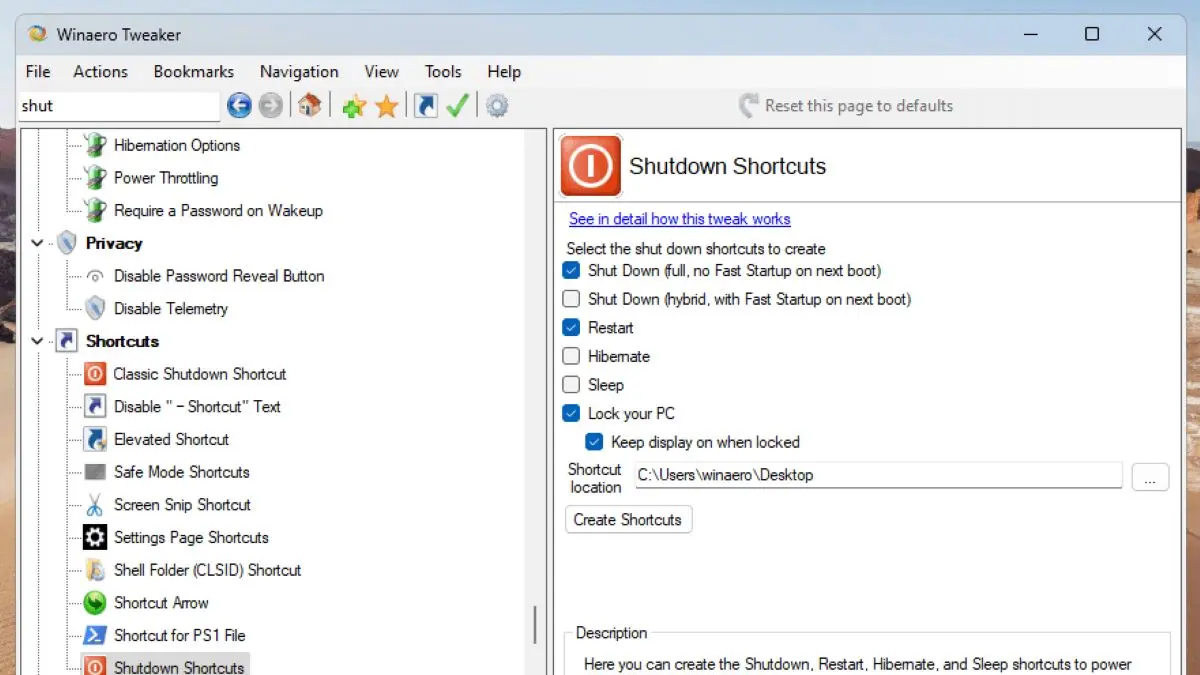This screenshot has height=675, width=1200.
Task: Uncheck the Restart shortcut checkbox
Action: (571, 328)
